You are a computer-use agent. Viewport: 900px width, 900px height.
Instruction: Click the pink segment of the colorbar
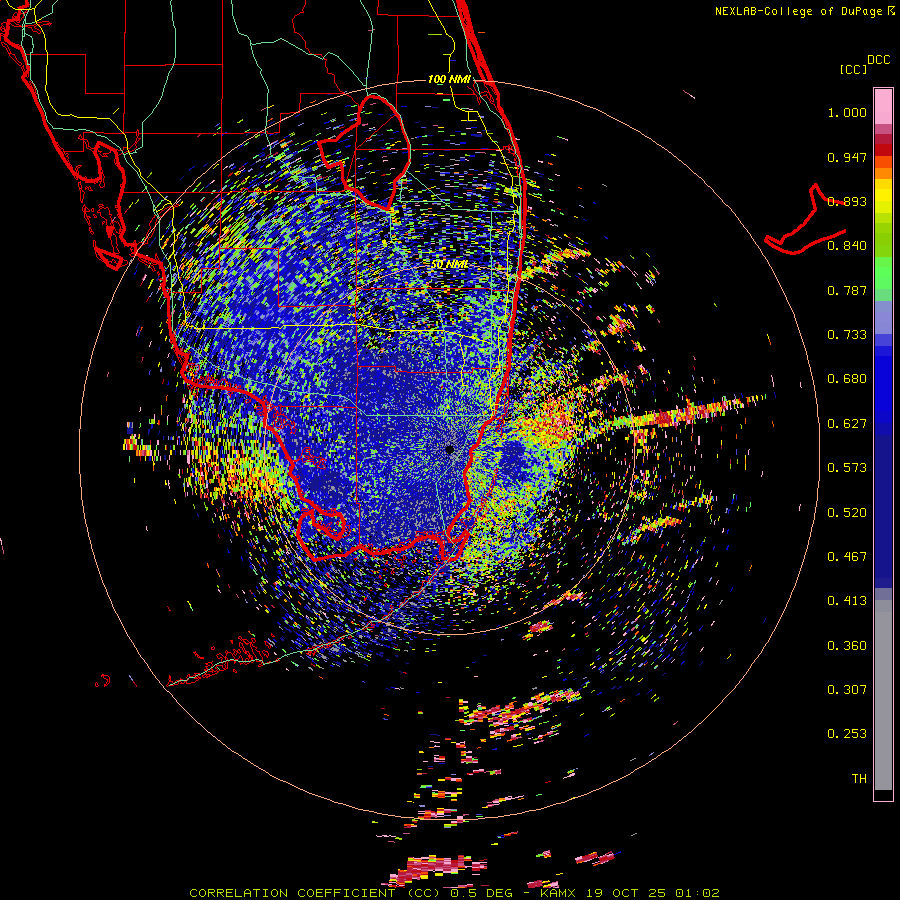pos(883,106)
